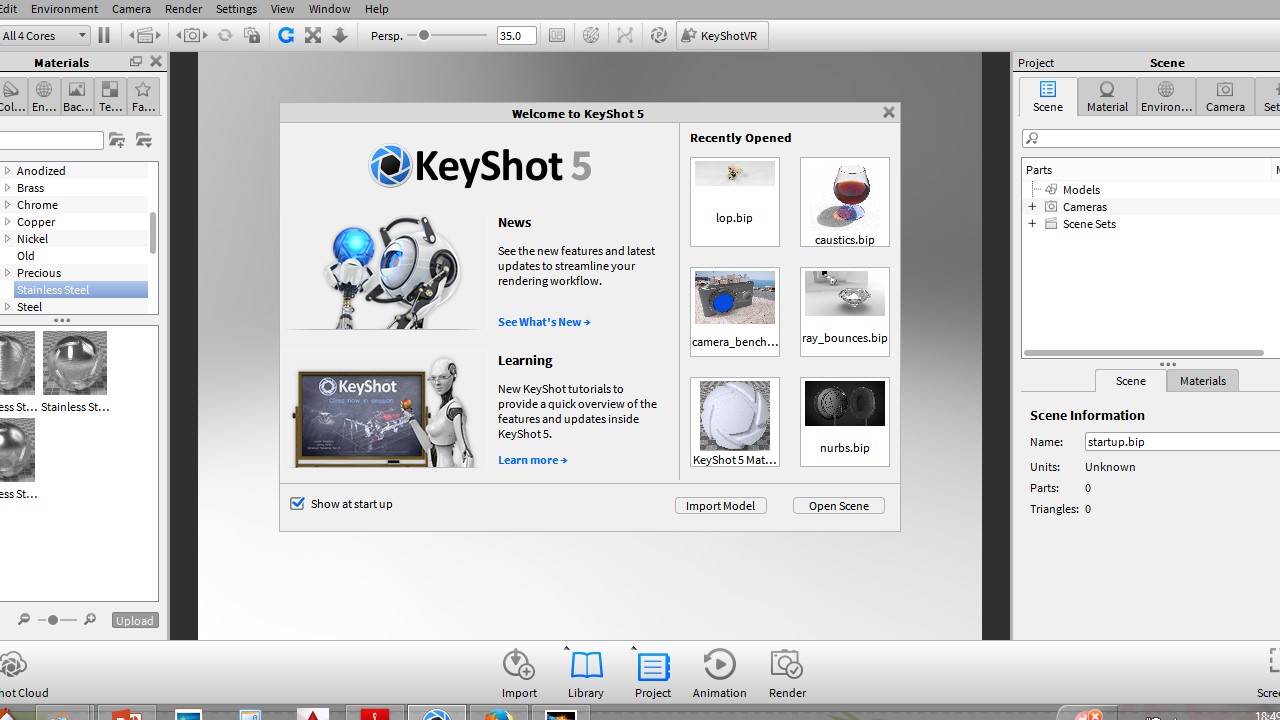
Task: Open recent file ray_bounces.bip
Action: 845,312
